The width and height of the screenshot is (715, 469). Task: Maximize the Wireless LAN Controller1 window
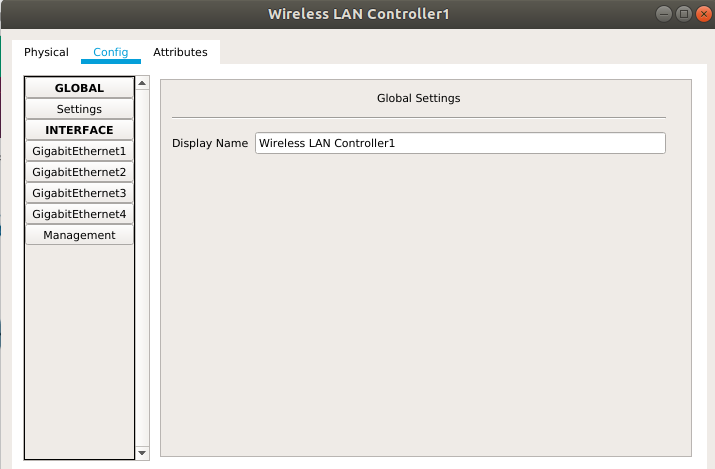pos(684,14)
